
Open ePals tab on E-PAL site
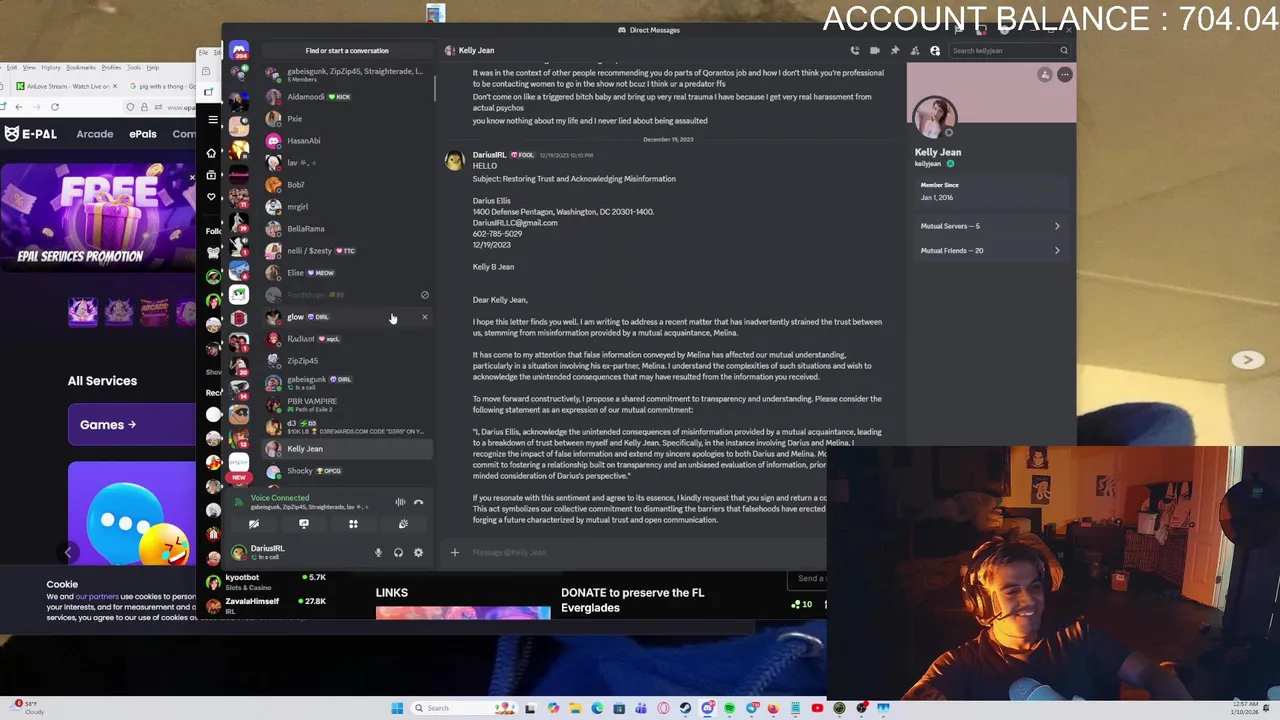click(143, 134)
